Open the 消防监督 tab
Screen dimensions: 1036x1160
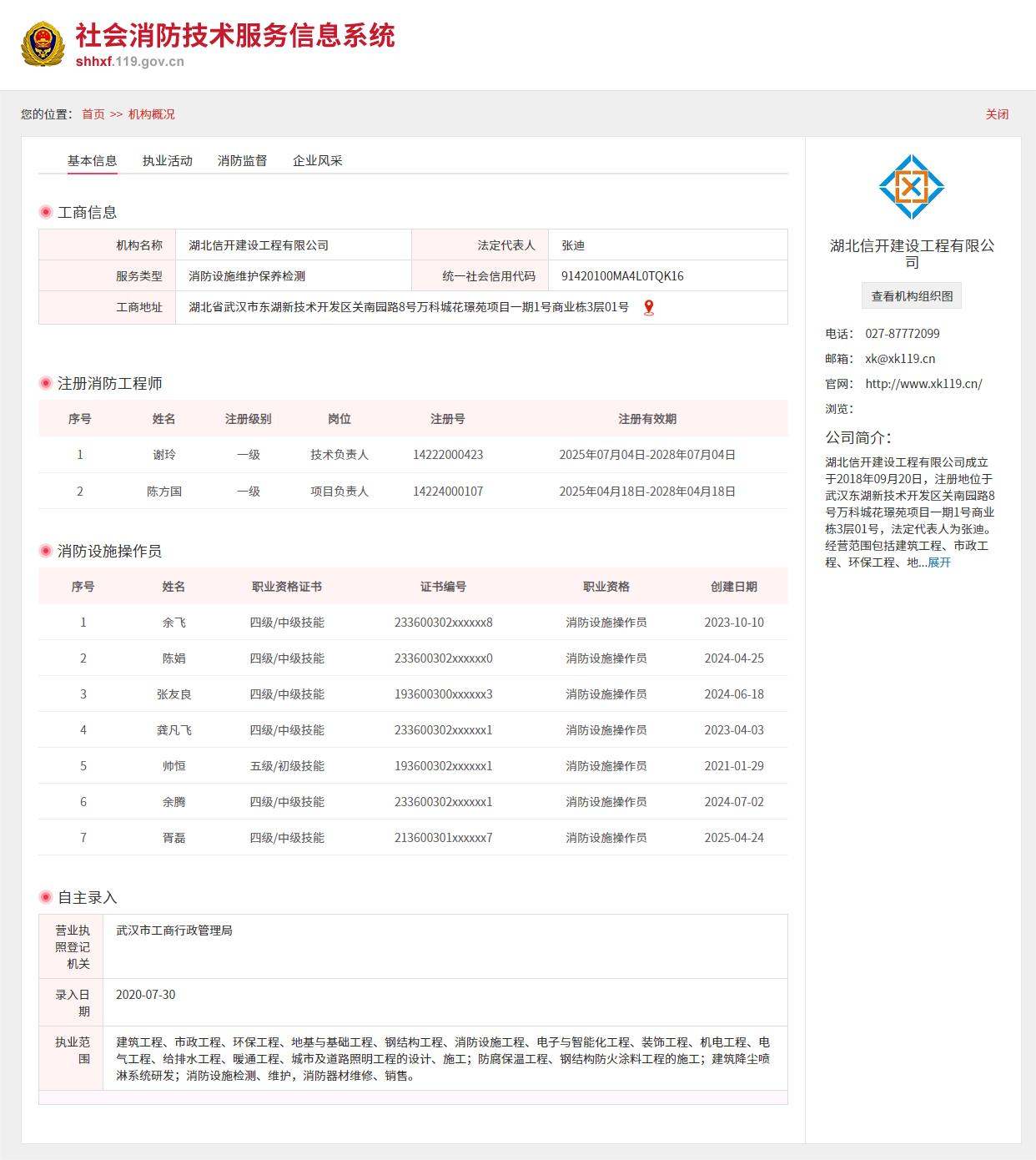point(242,161)
